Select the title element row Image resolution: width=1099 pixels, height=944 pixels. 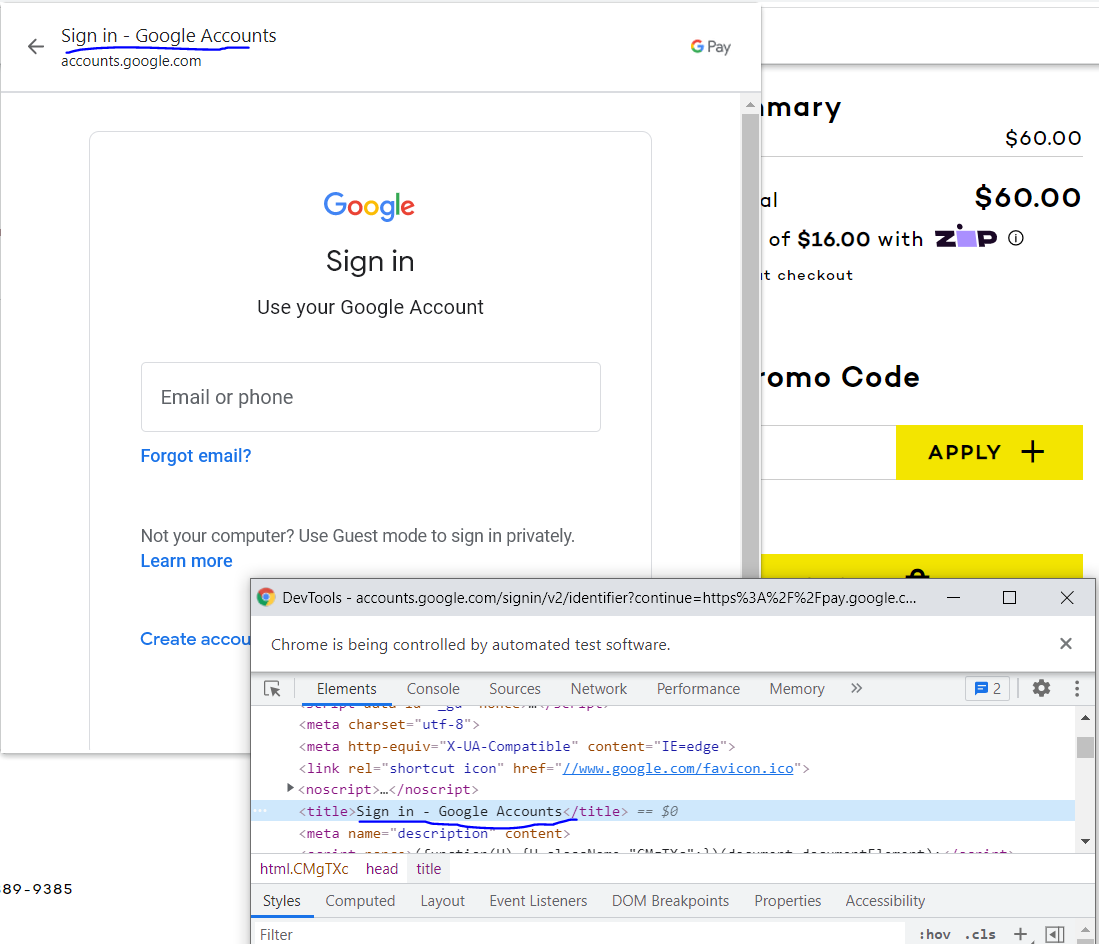point(663,811)
